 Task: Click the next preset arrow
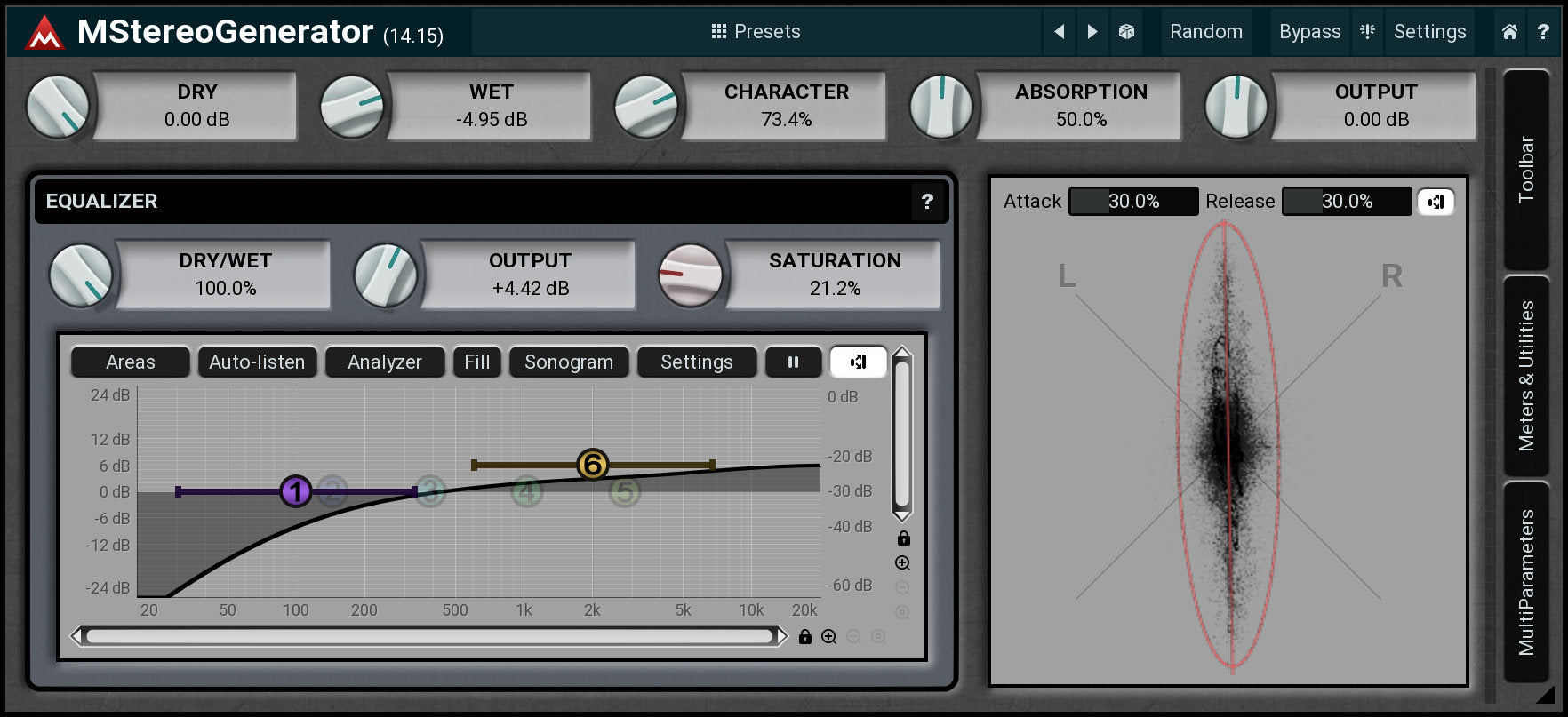[1092, 32]
